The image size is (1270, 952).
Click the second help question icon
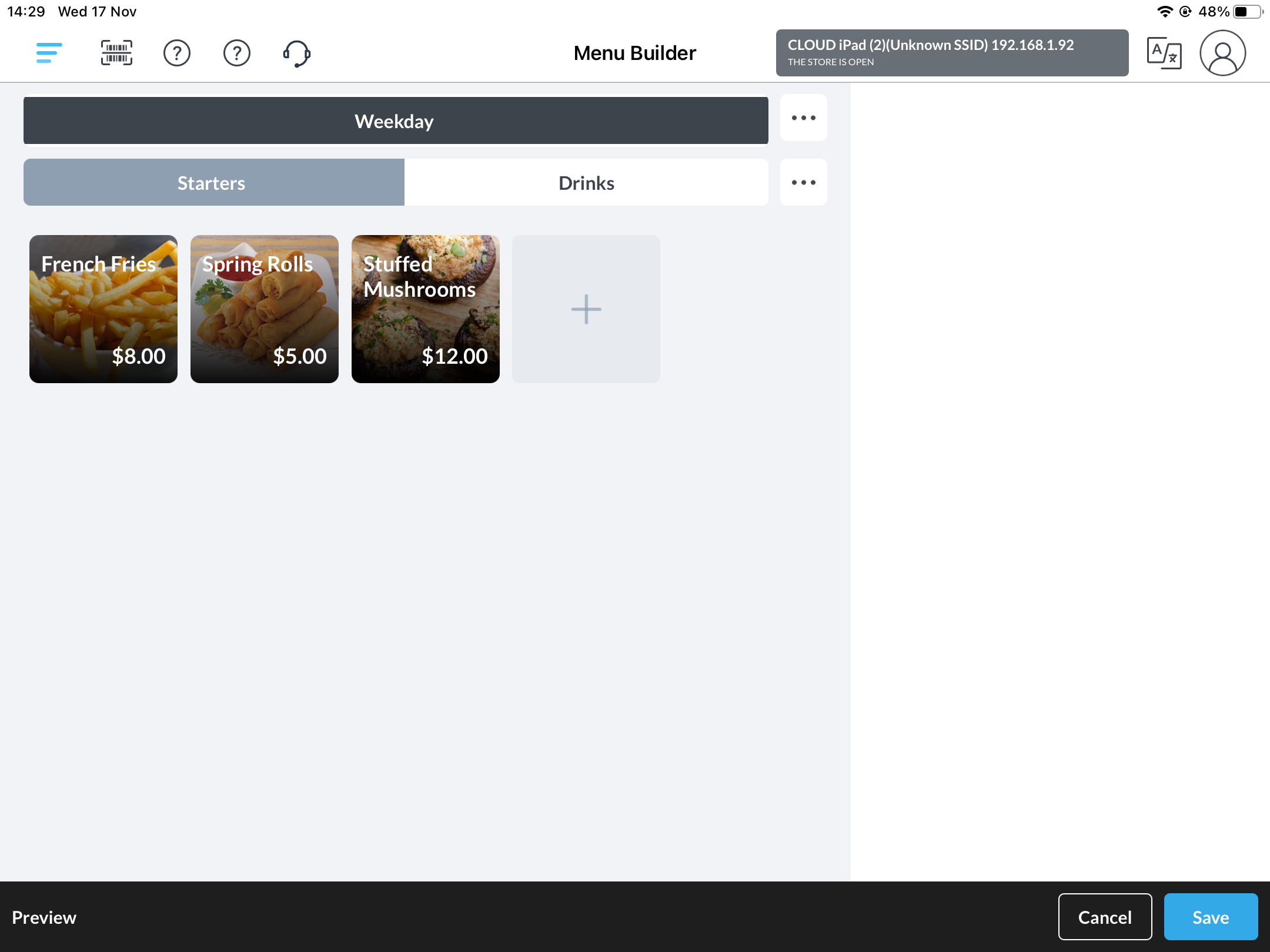click(x=236, y=53)
